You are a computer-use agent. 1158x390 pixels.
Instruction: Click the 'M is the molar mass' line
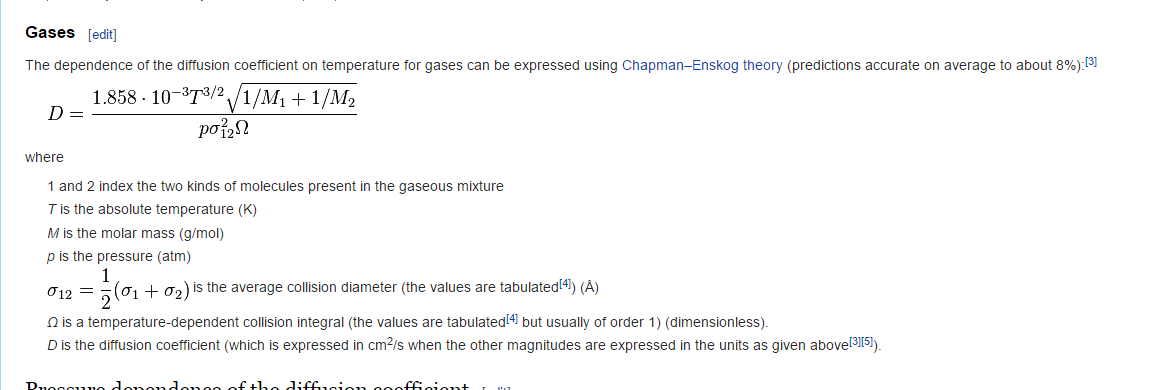pos(136,233)
